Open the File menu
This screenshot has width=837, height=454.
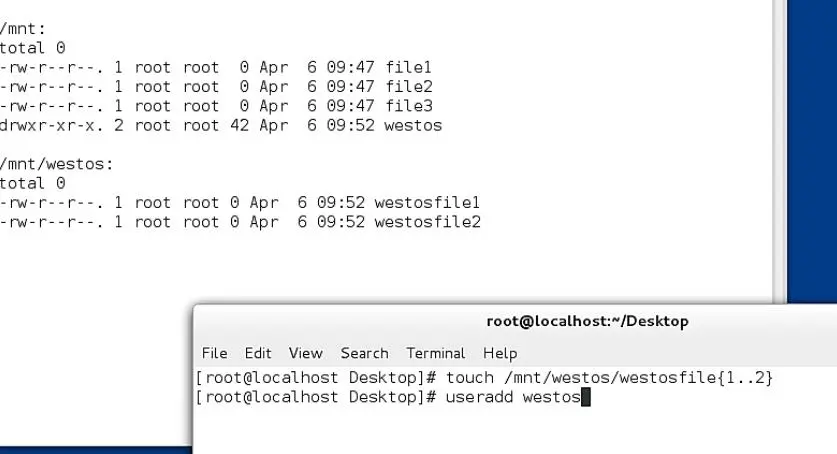pos(214,353)
